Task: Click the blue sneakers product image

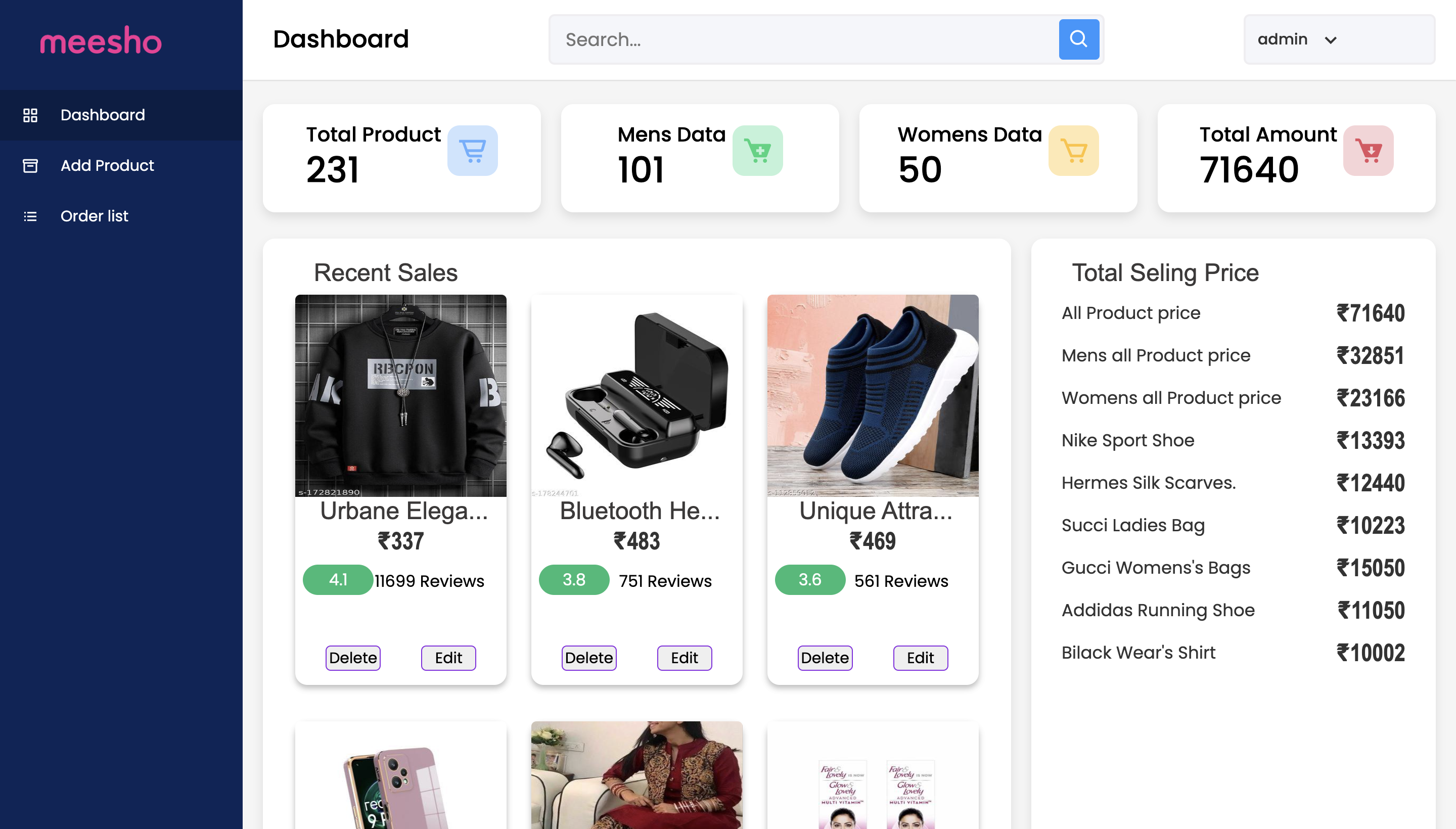Action: 873,396
